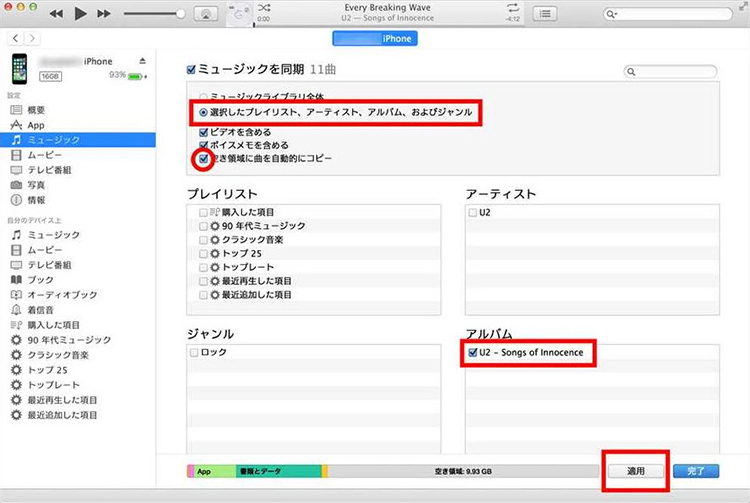Go back with the left chevron

tap(16, 38)
